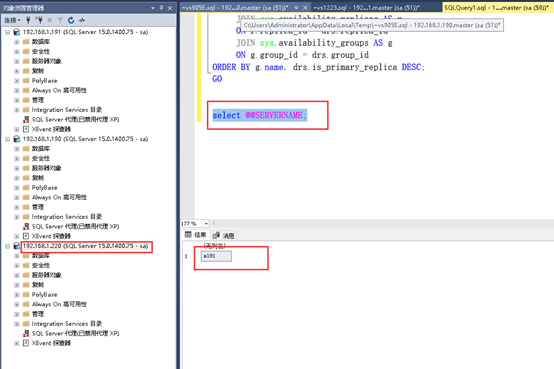This screenshot has height=369, width=554.
Task: Click the square stop icon in Object Explorer toolbar
Action: coord(50,20)
